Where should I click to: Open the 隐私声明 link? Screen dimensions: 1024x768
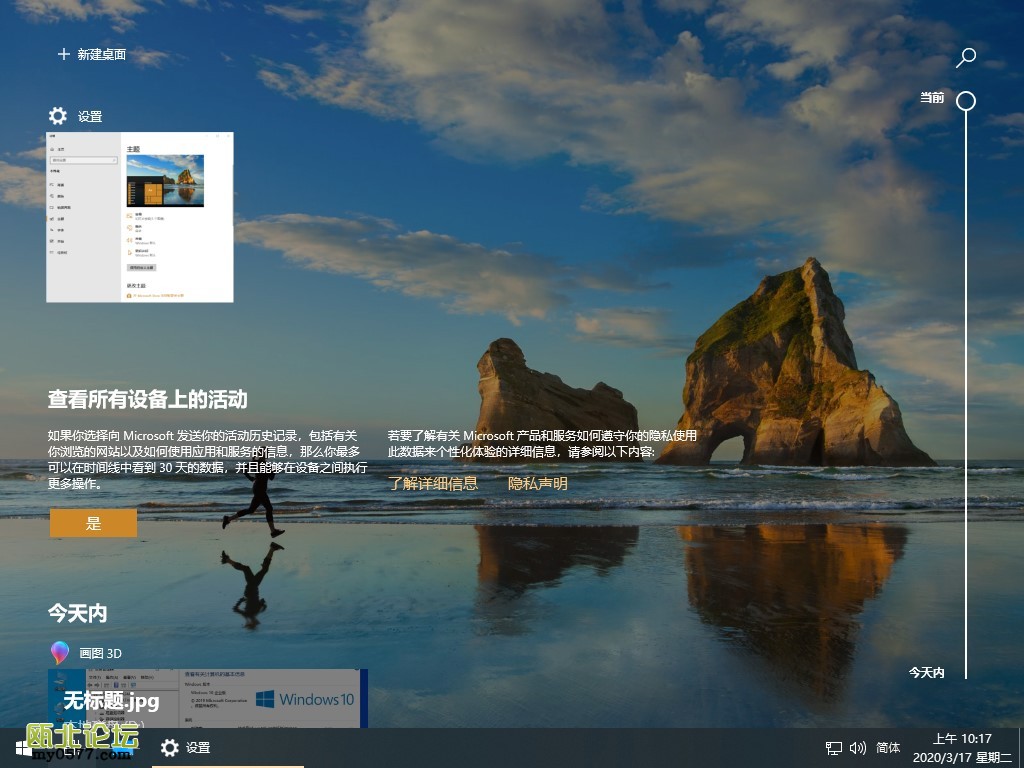538,484
